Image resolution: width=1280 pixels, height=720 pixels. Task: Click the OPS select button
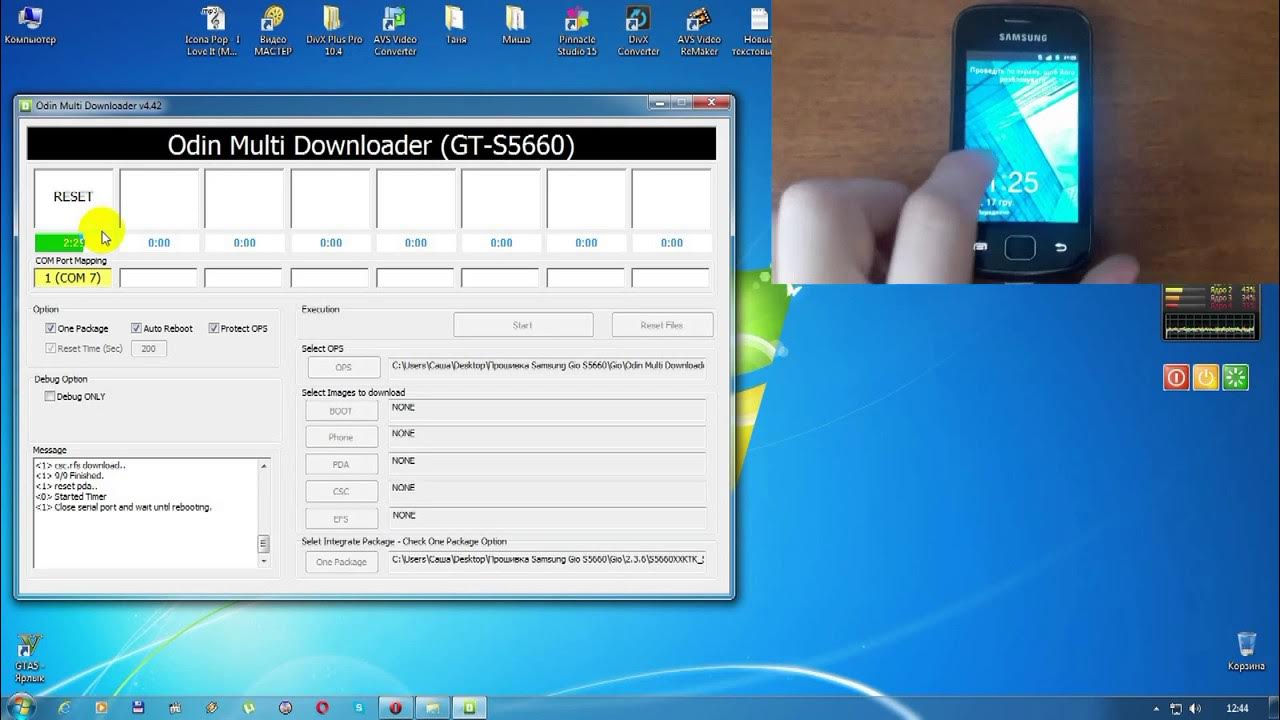(x=343, y=367)
